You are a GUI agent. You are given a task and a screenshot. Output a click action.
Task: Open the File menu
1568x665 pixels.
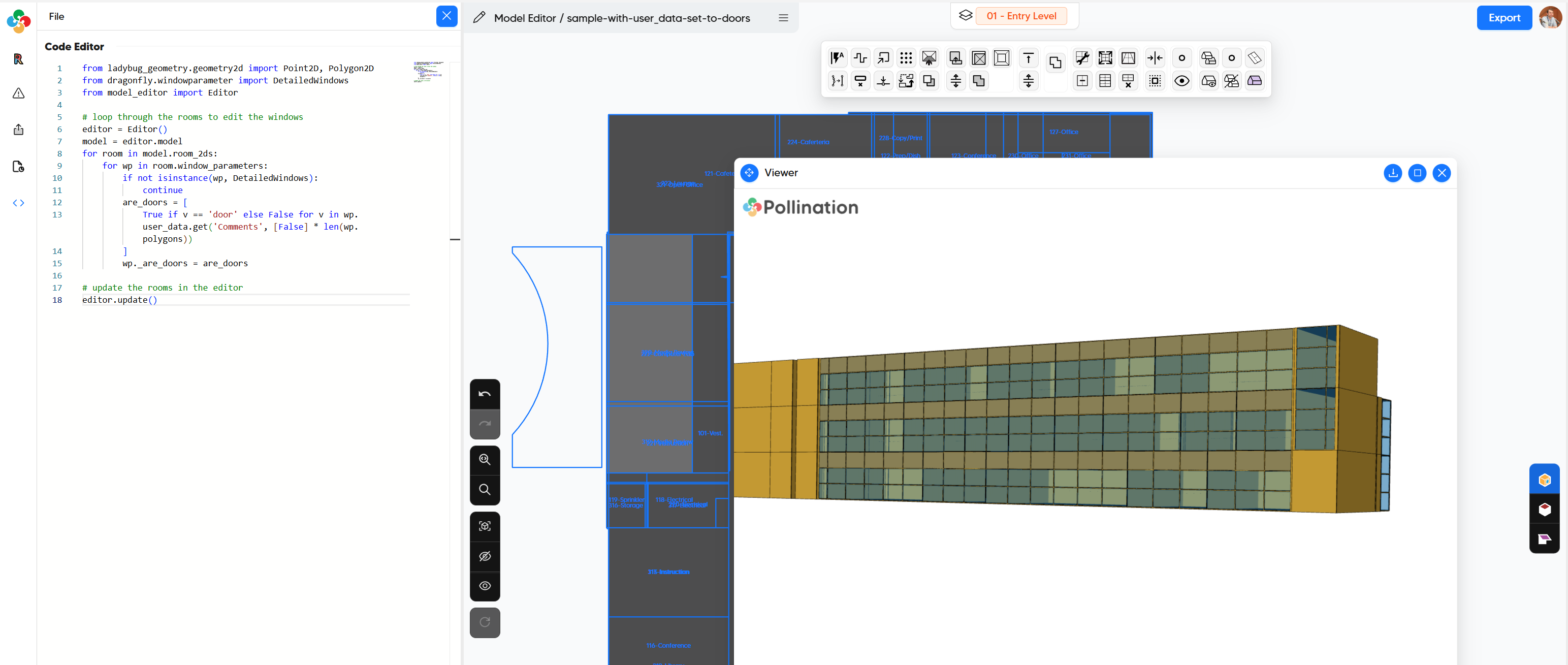click(x=56, y=16)
